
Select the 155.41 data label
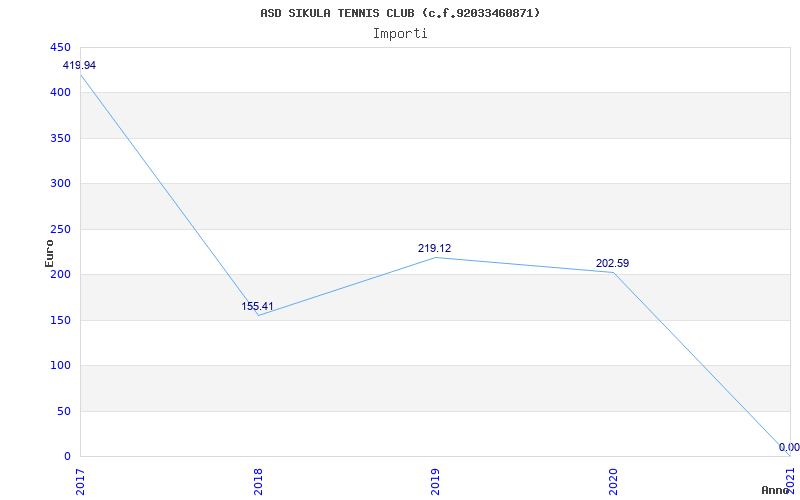click(x=257, y=307)
